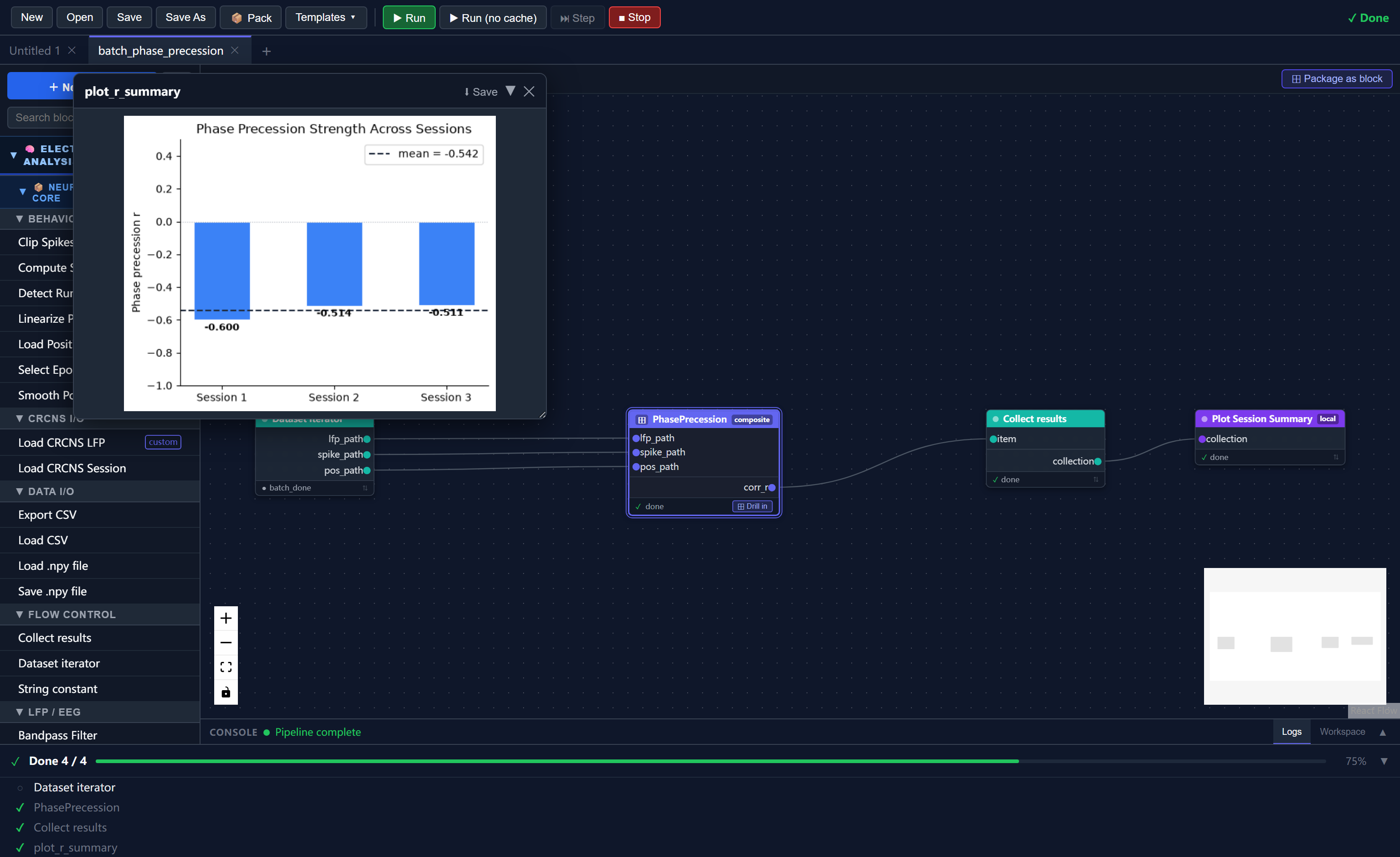Click the Pack box icon button
This screenshot has height=857, width=1400.
252,18
